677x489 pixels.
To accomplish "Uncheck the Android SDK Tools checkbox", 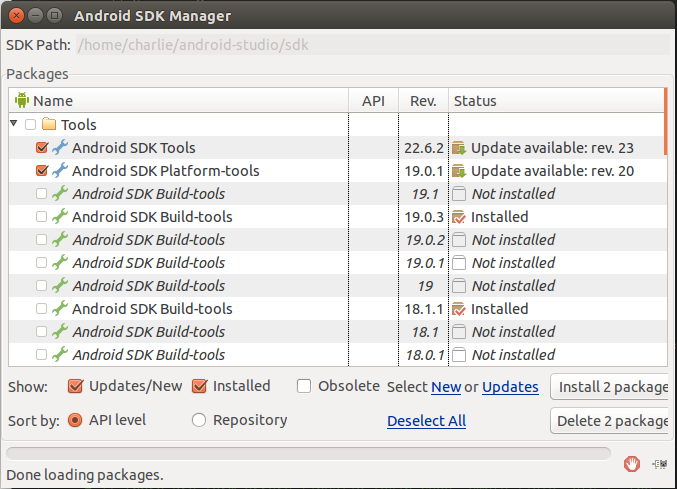I will 41,148.
